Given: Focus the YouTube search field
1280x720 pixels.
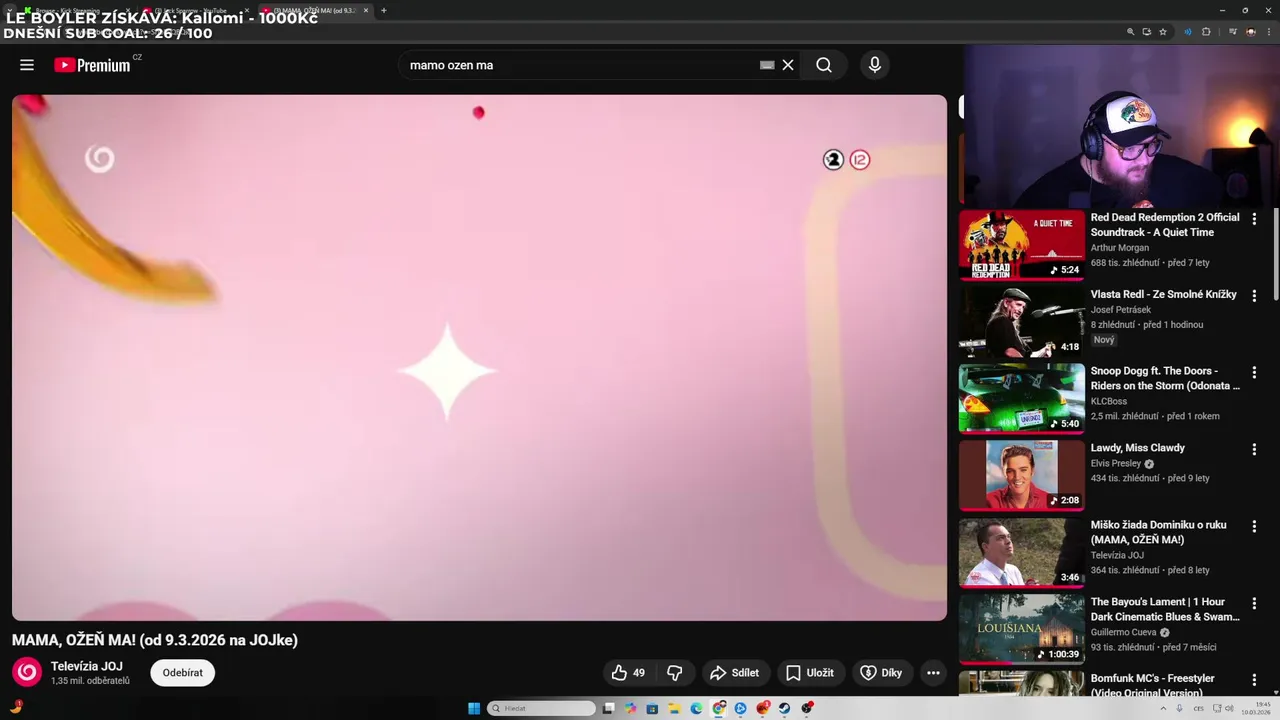Looking at the screenshot, I should (580, 65).
